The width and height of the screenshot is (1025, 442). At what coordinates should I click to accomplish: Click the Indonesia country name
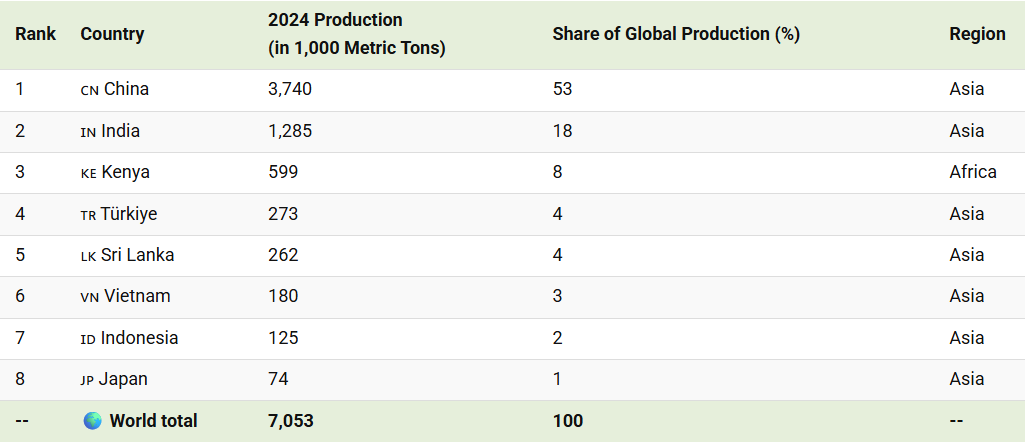[x=139, y=338]
